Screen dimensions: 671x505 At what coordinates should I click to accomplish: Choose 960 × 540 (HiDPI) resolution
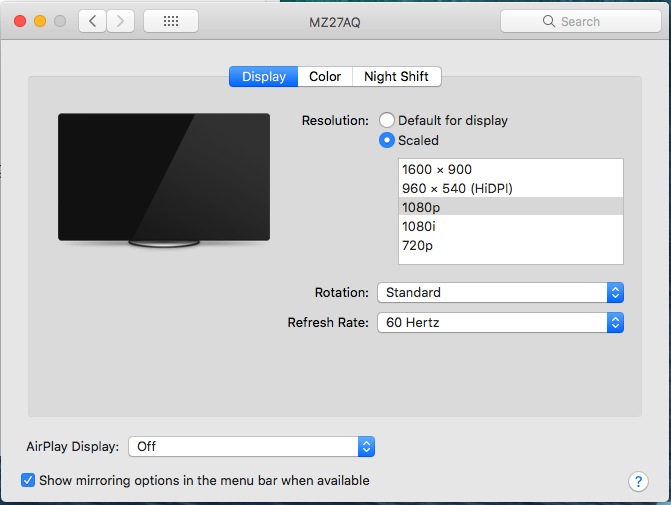pos(511,188)
